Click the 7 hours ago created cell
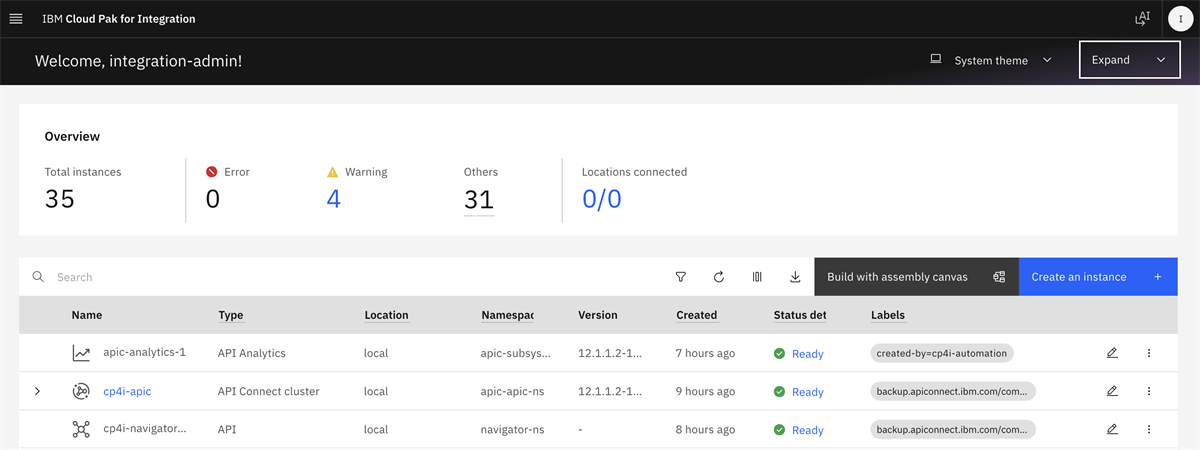 (x=706, y=353)
